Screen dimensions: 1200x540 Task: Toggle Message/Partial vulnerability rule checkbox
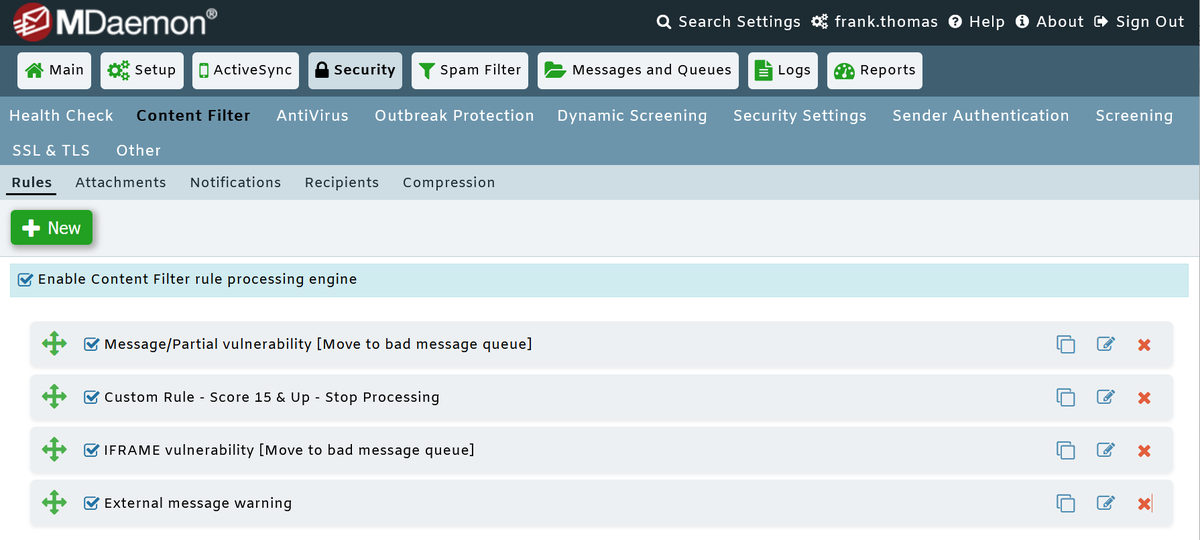[x=92, y=344]
